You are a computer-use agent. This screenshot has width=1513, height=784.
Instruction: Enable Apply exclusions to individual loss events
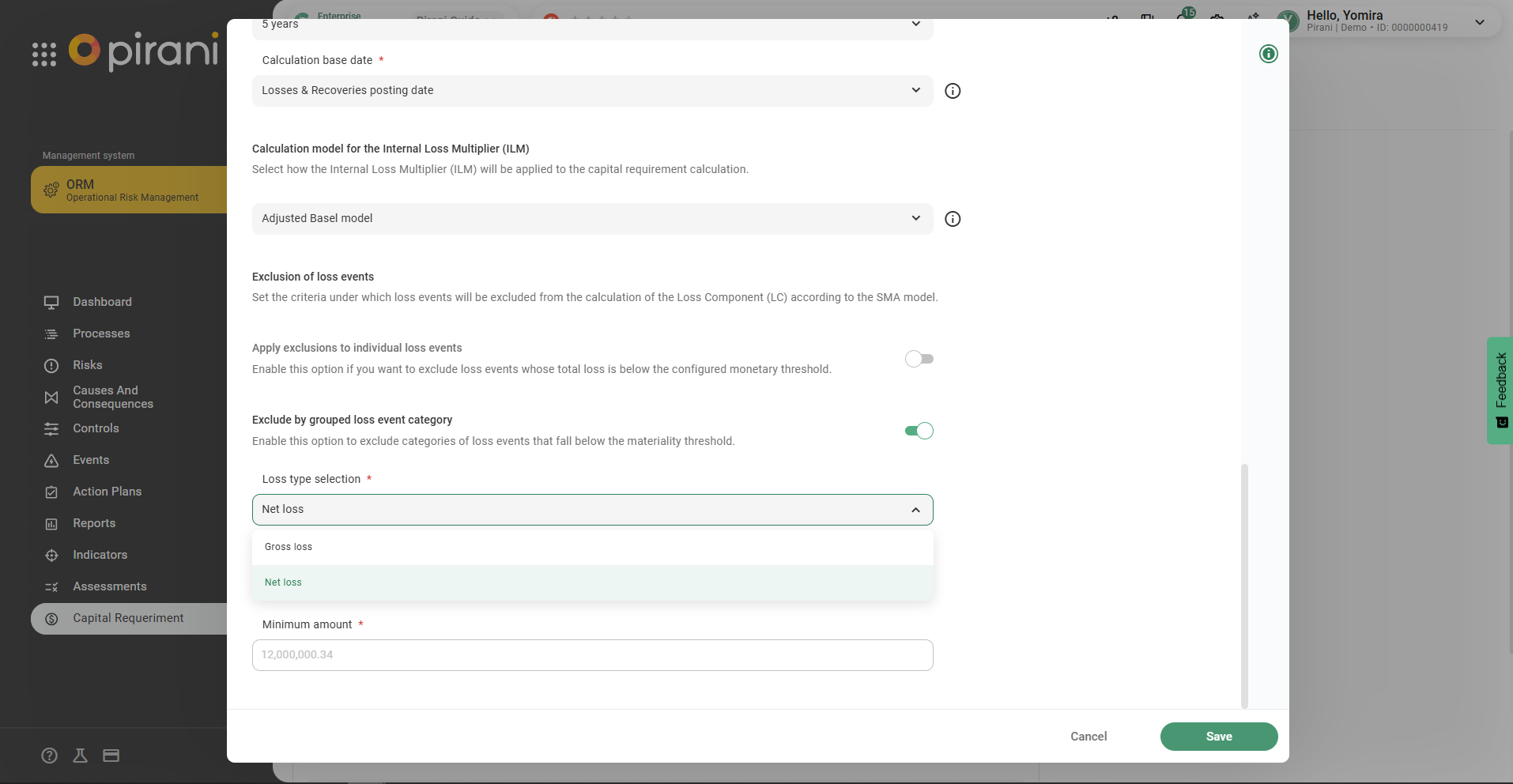(x=919, y=359)
